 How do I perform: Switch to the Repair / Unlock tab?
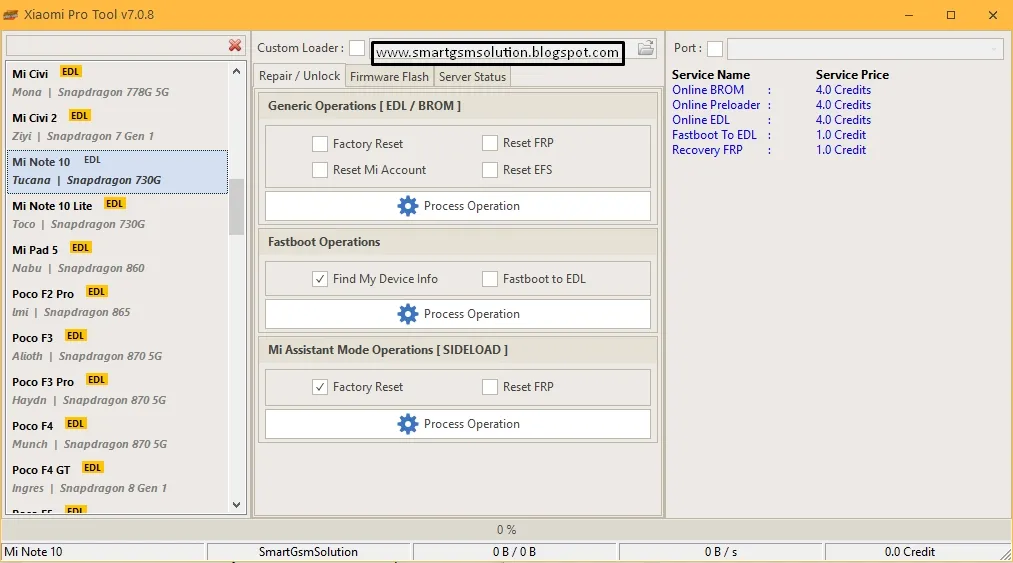[x=299, y=76]
